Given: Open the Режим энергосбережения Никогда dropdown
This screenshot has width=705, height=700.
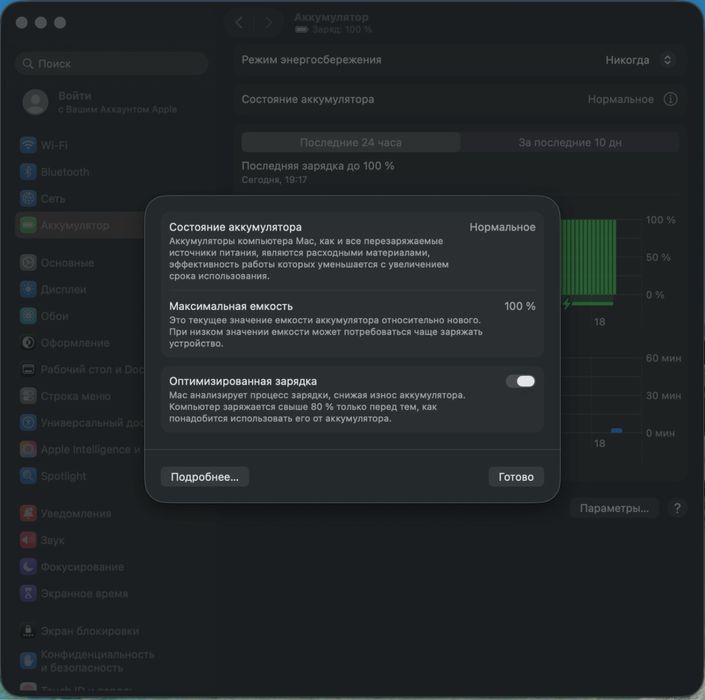Looking at the screenshot, I should tap(638, 60).
